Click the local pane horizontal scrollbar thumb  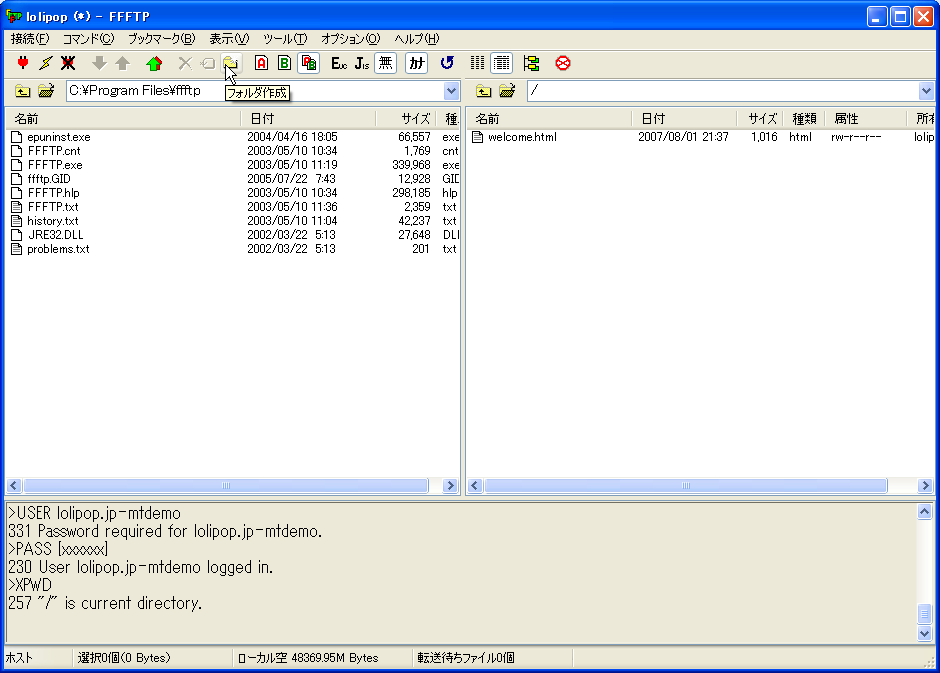pos(226,485)
